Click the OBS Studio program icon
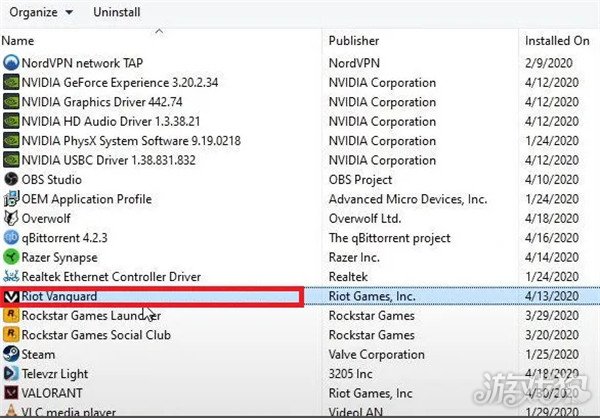The width and height of the screenshot is (600, 418). point(11,180)
